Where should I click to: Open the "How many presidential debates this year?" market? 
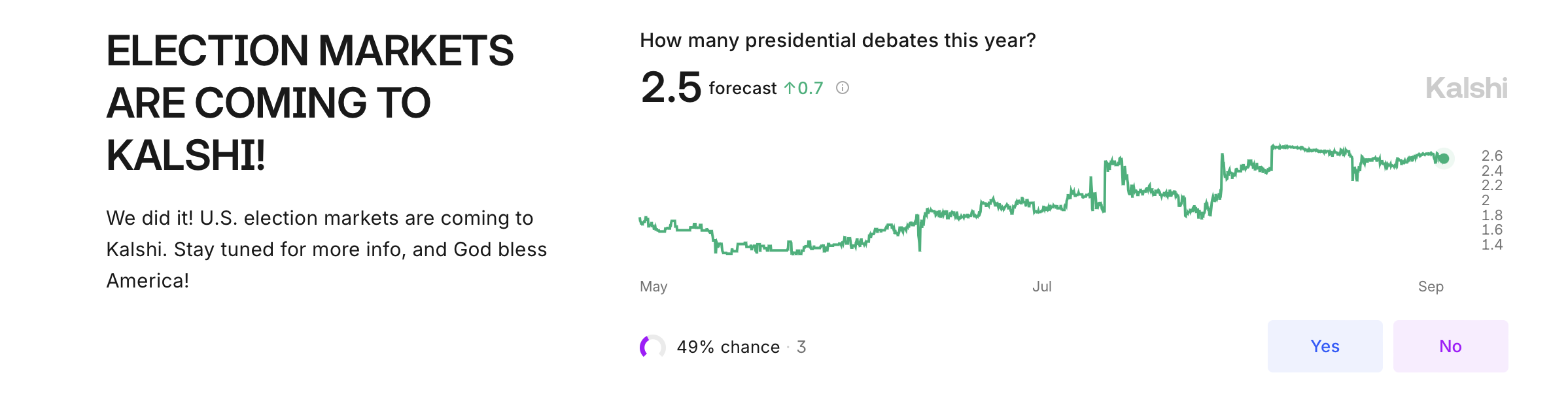[x=837, y=41]
